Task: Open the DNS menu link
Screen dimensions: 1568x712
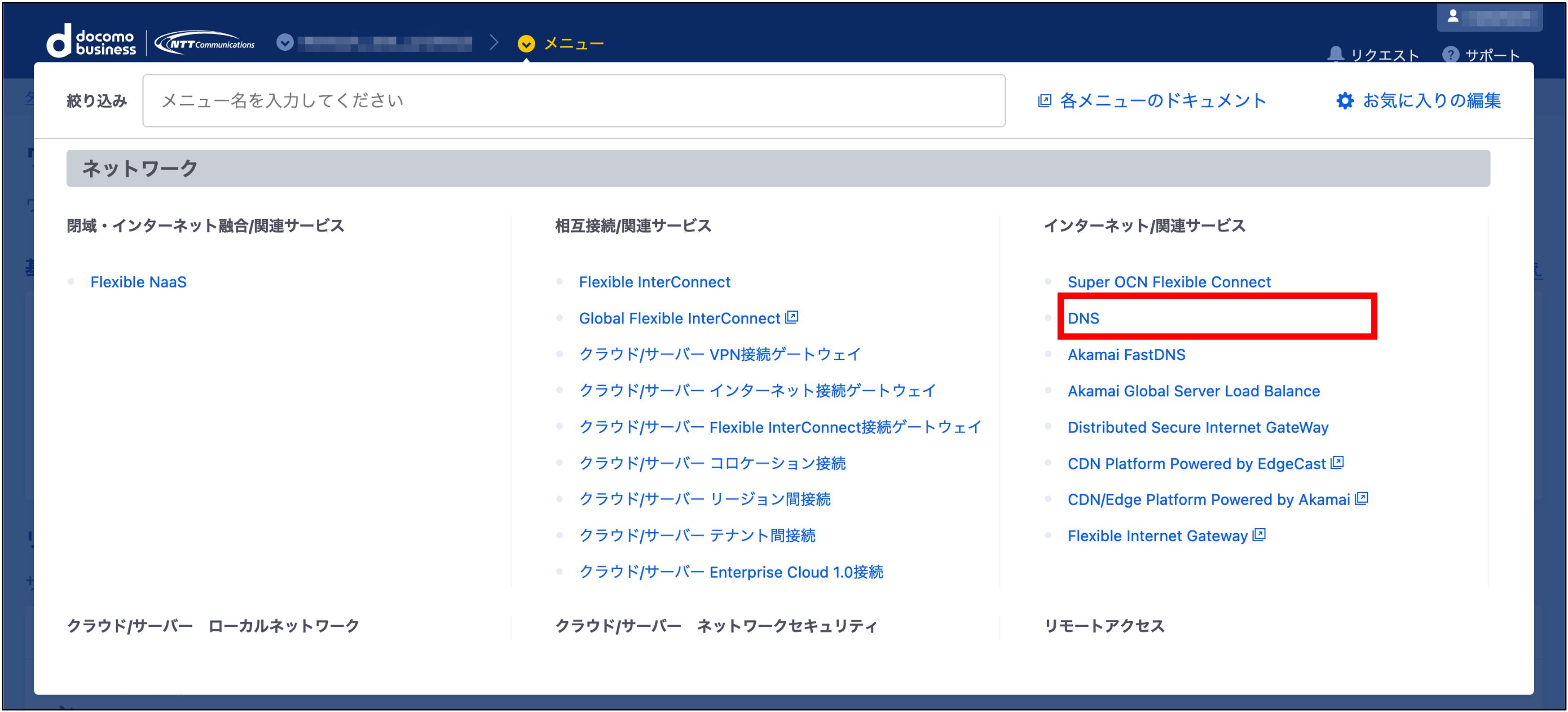Action: pos(1083,318)
